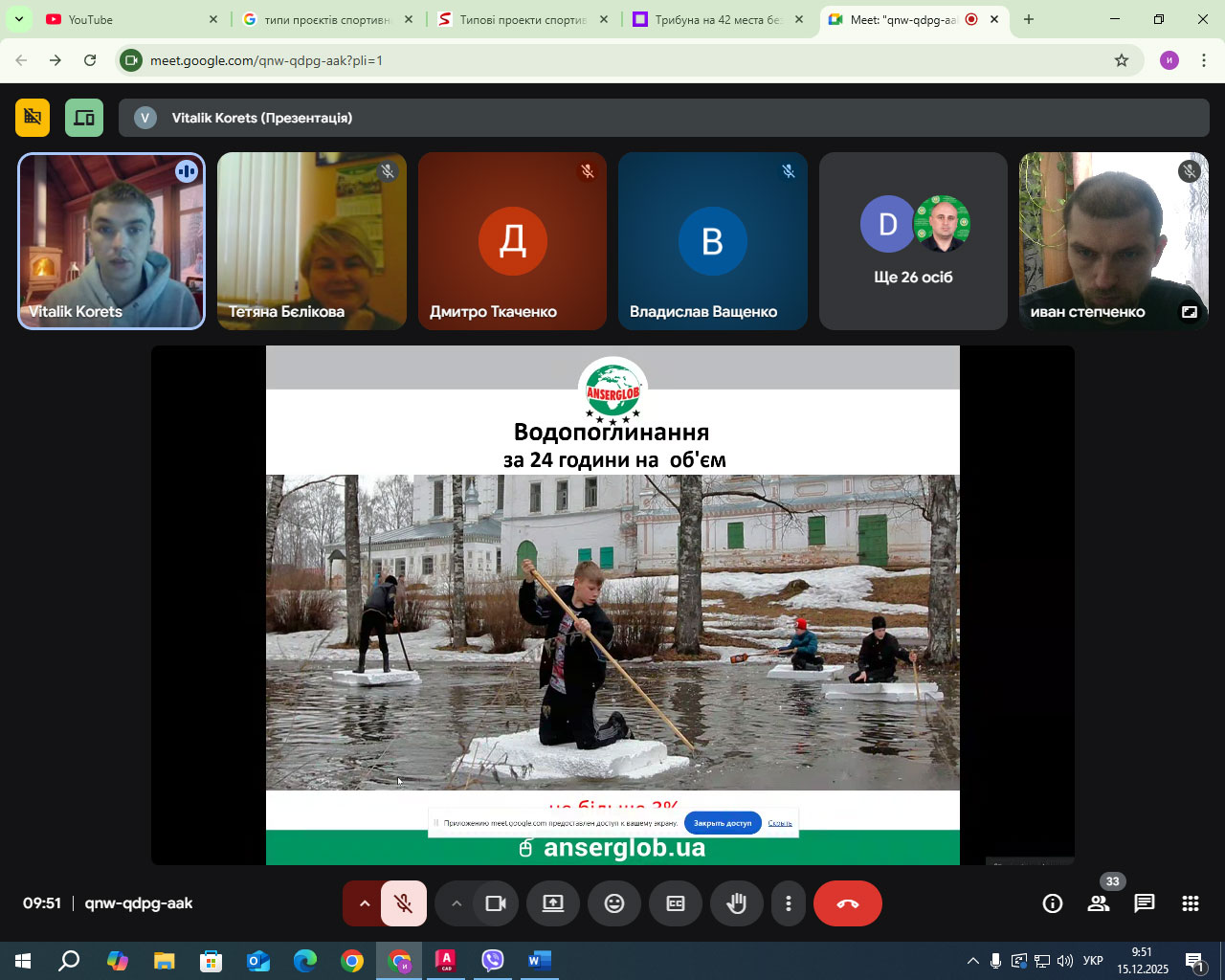The height and width of the screenshot is (980, 1225).
Task: Open the activities grid icon
Action: pyautogui.click(x=1191, y=903)
